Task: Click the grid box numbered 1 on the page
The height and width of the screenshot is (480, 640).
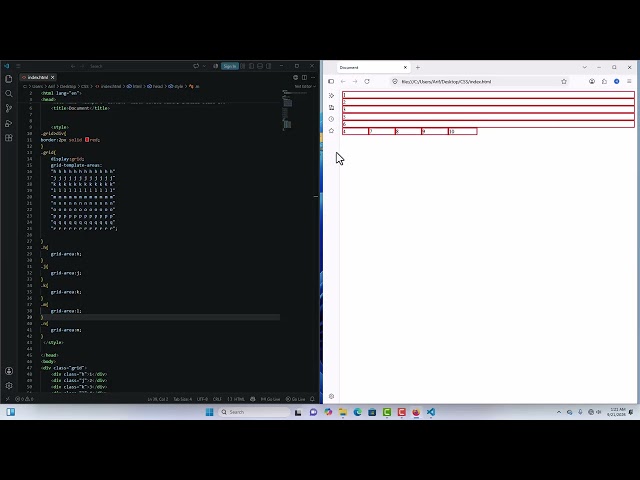Action: pyautogui.click(x=488, y=95)
